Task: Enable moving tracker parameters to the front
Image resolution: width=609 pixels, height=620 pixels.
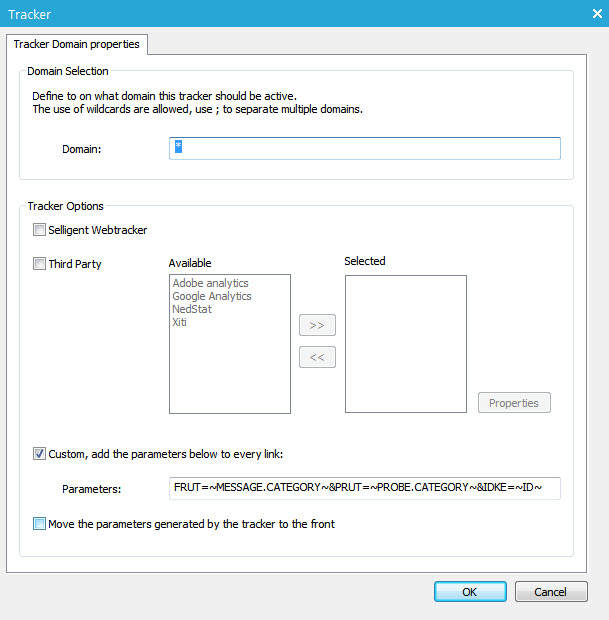Action: pos(40,523)
